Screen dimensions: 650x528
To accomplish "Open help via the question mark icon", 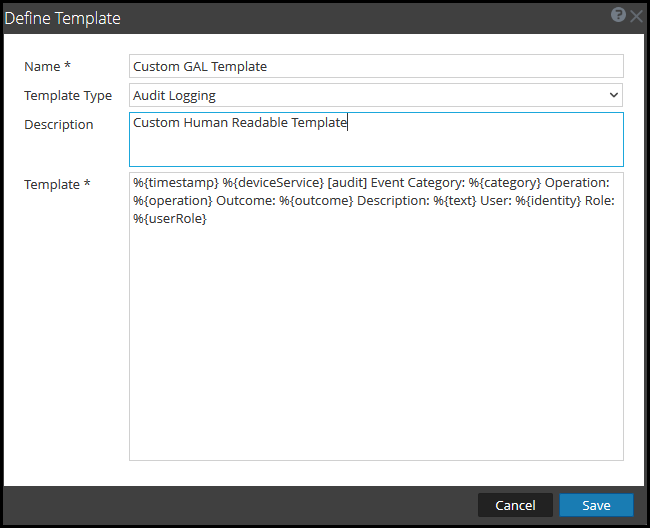I will click(x=619, y=15).
